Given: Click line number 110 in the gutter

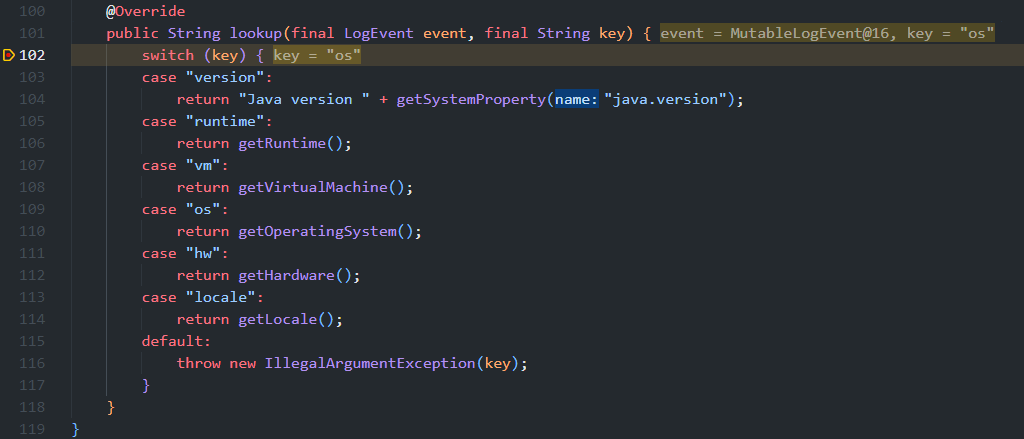Looking at the screenshot, I should (32, 231).
